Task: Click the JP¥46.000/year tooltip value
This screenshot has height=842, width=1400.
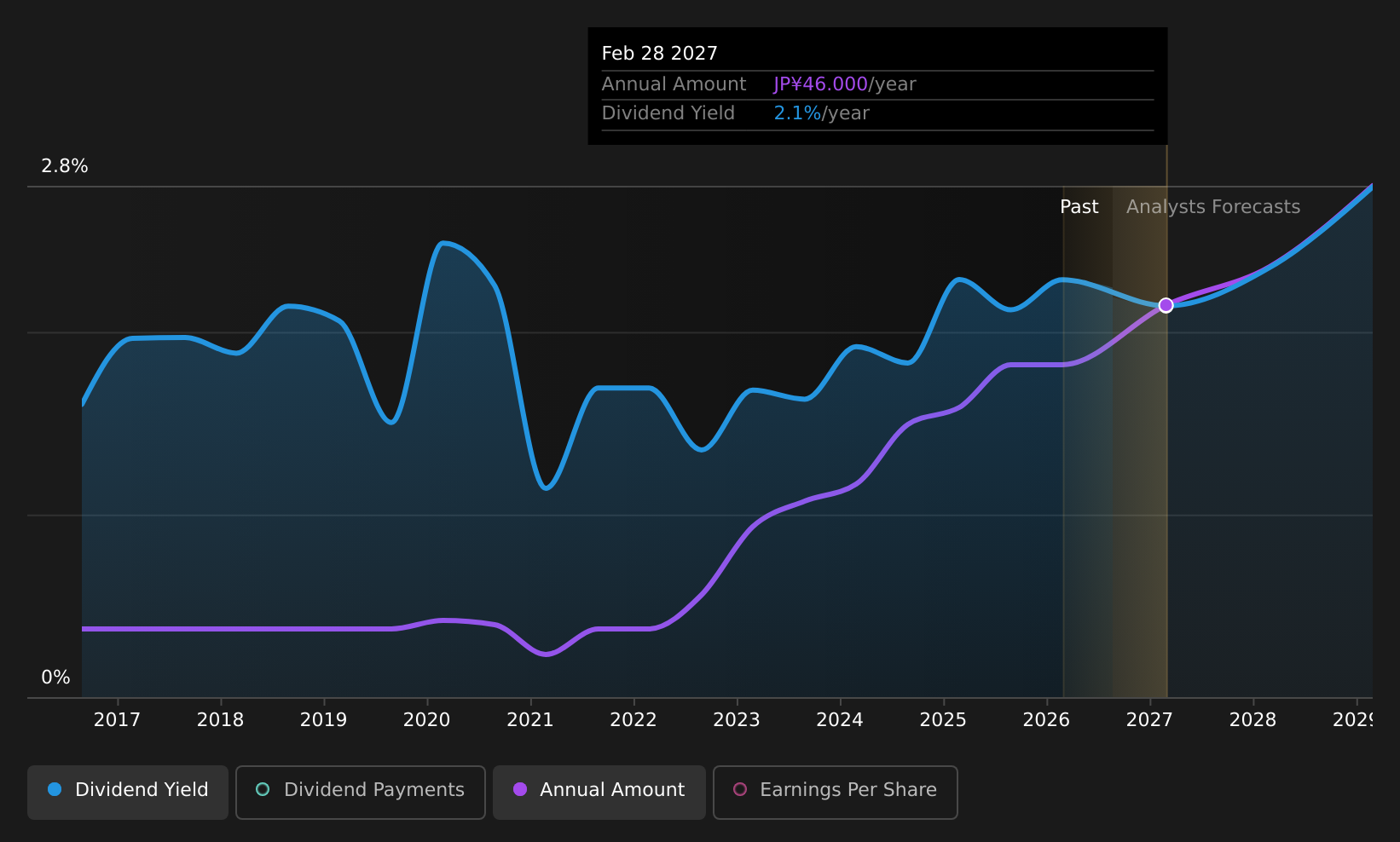Action: point(844,84)
